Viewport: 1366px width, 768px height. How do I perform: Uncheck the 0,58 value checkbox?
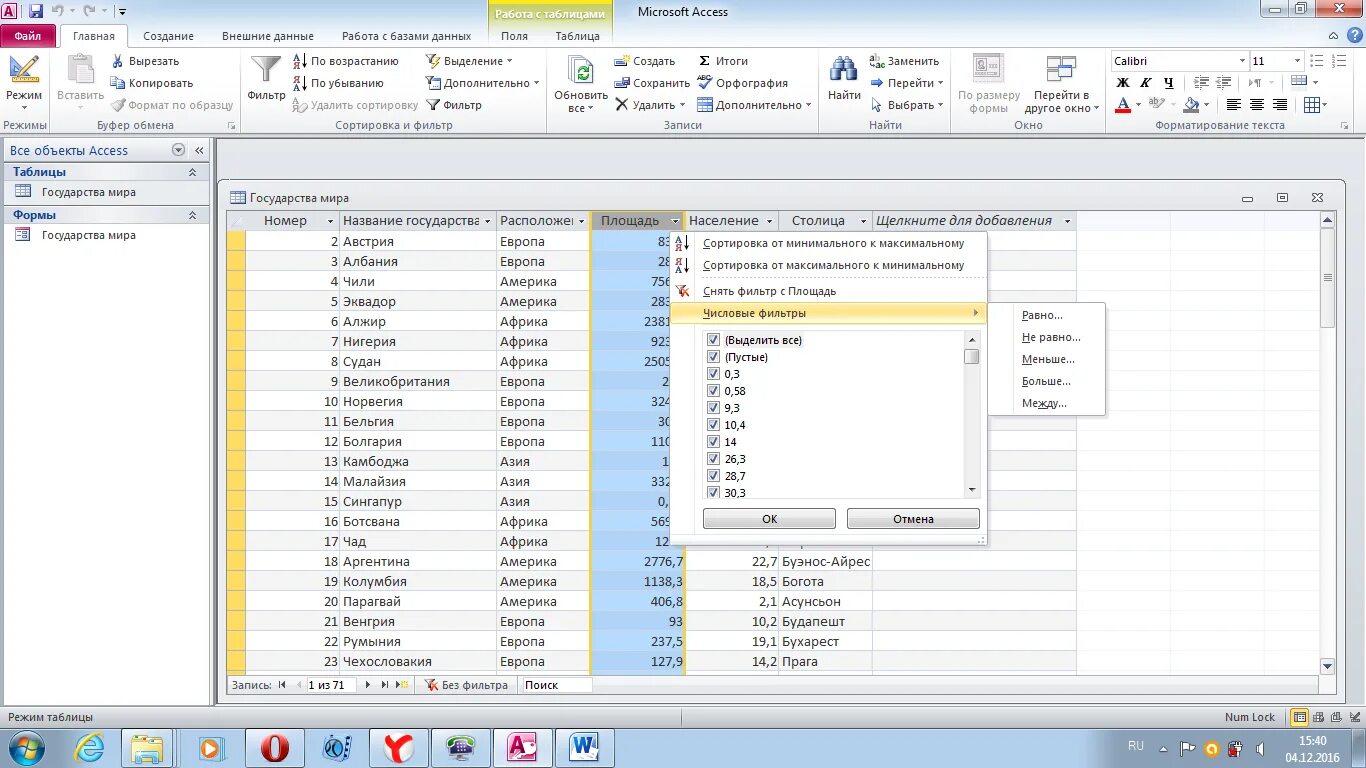tap(713, 391)
